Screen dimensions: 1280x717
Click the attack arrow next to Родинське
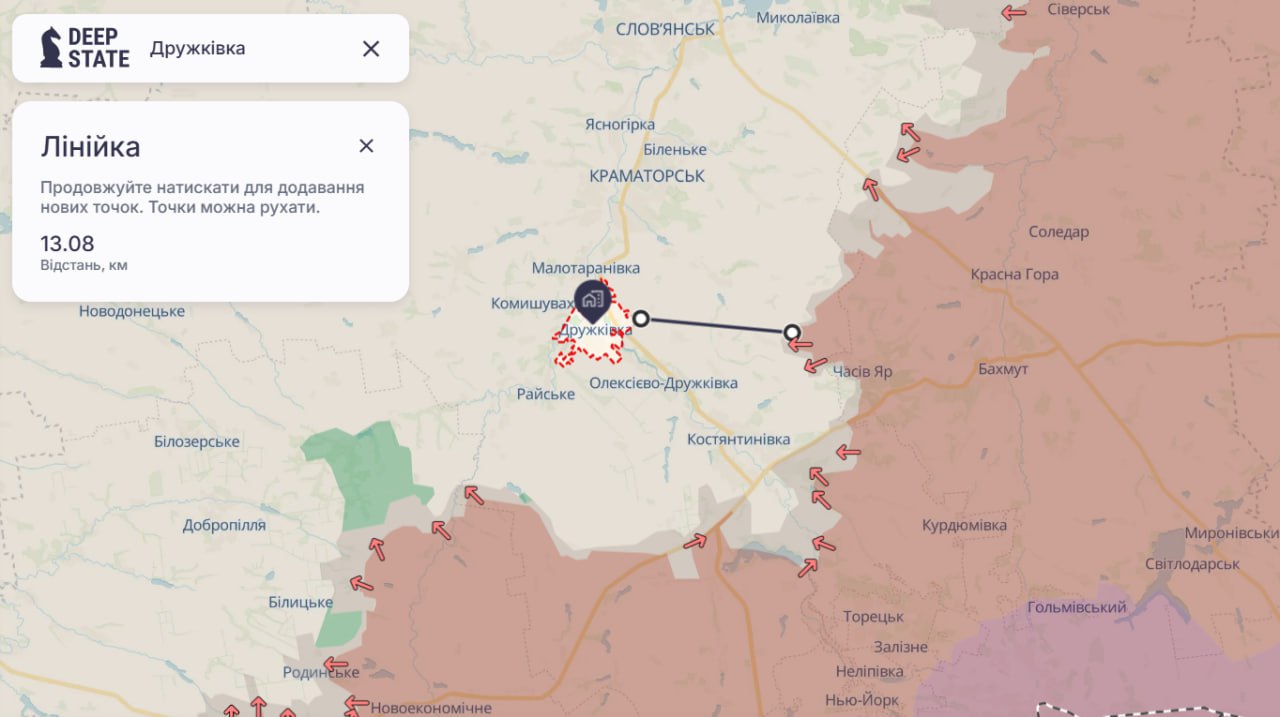click(x=336, y=664)
